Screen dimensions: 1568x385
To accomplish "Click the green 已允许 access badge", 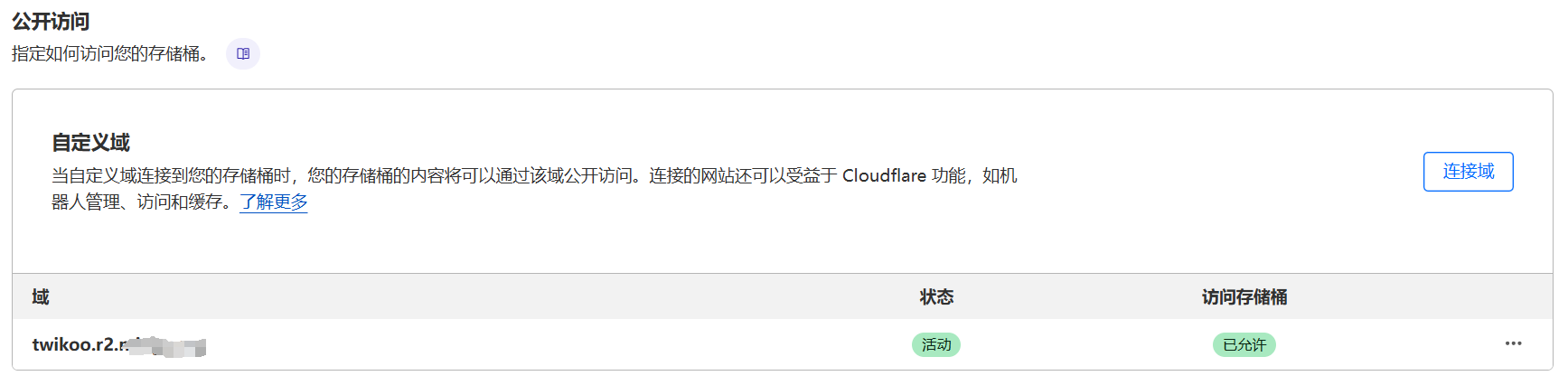I will 1244,344.
